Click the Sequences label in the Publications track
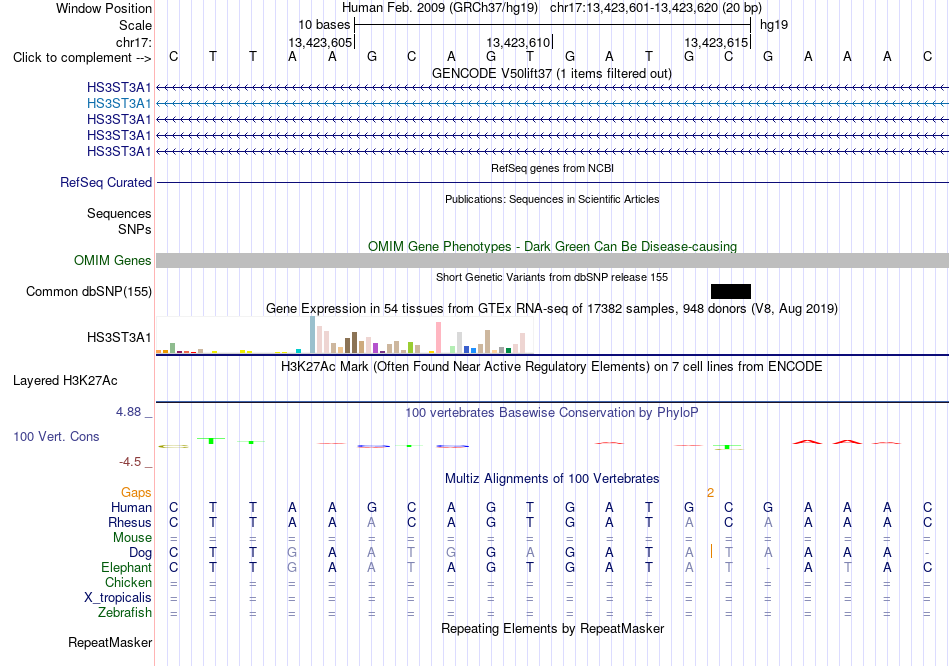 point(119,213)
